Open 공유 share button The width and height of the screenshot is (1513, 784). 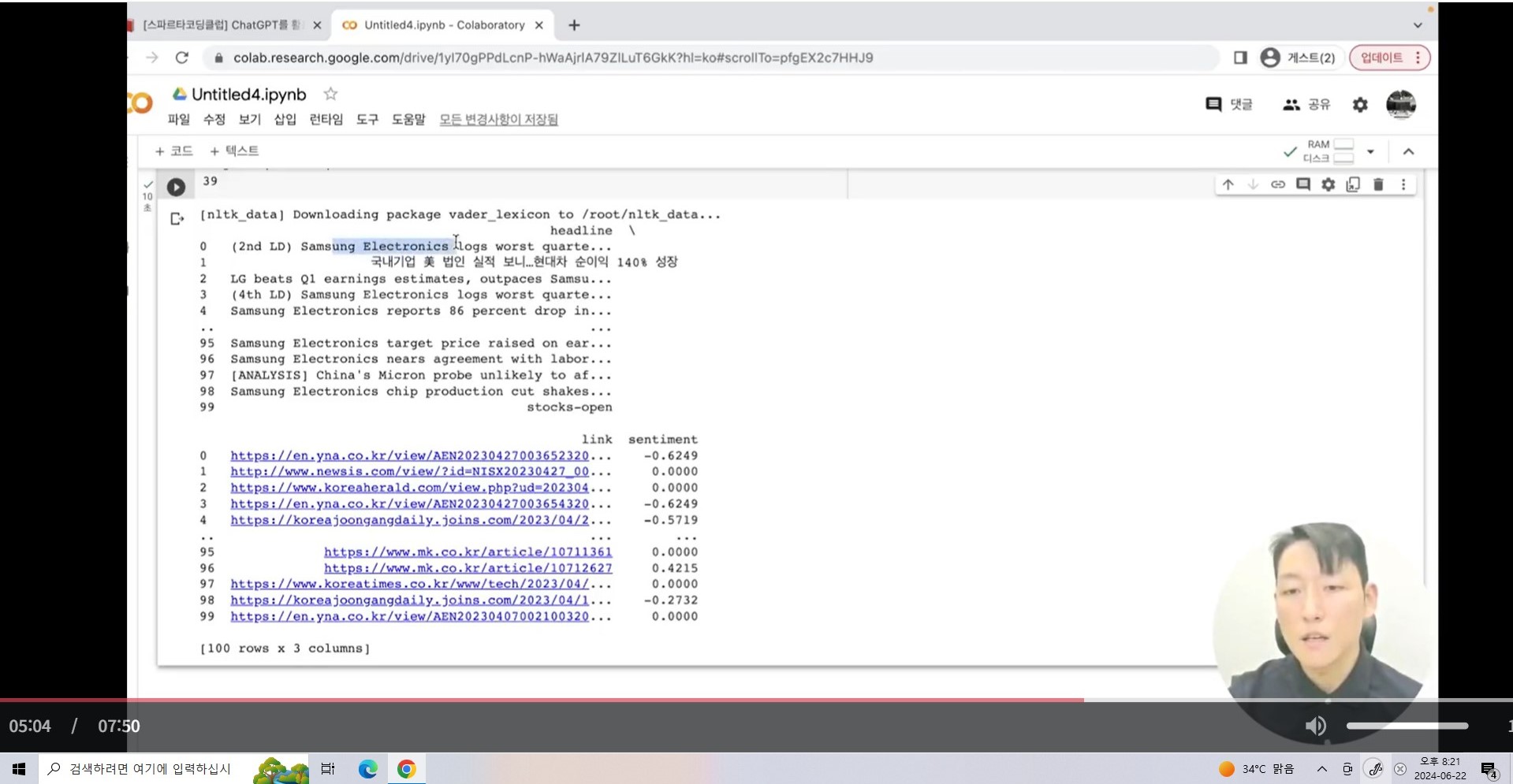[x=1306, y=104]
